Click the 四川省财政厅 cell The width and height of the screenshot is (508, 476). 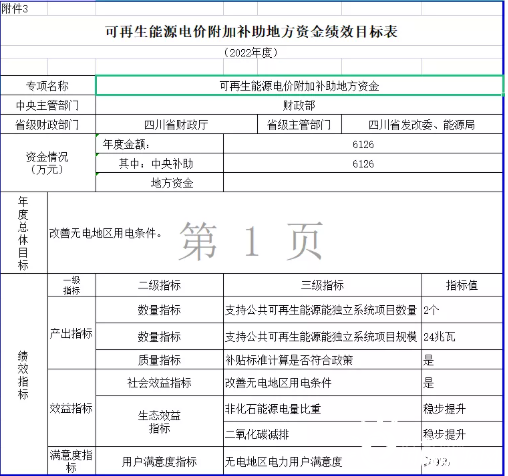click(x=176, y=125)
